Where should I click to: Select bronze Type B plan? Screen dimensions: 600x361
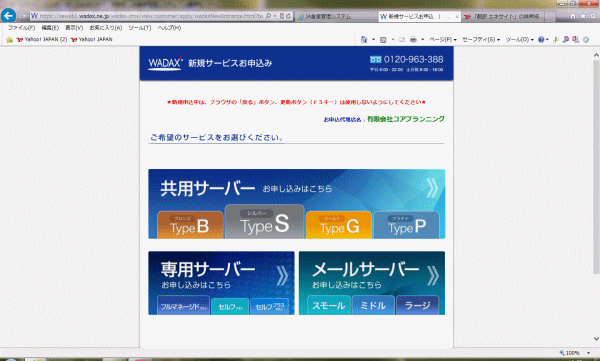190,225
